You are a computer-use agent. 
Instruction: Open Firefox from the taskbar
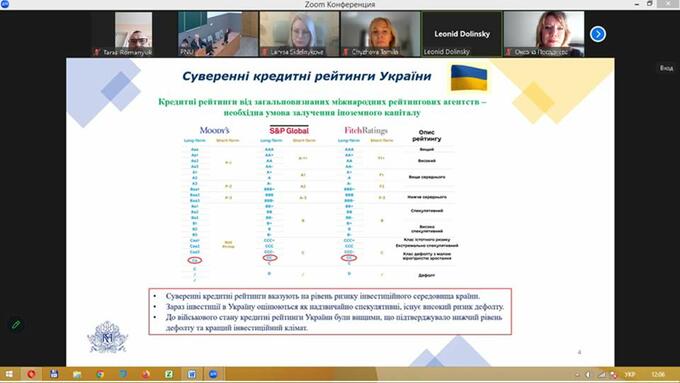(146, 374)
